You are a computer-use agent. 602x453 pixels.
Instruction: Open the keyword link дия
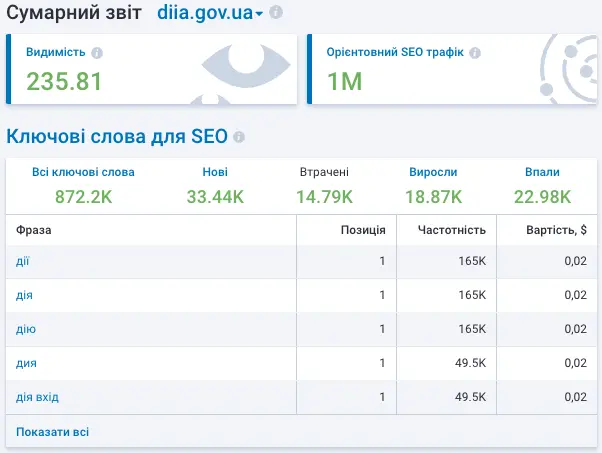24,363
